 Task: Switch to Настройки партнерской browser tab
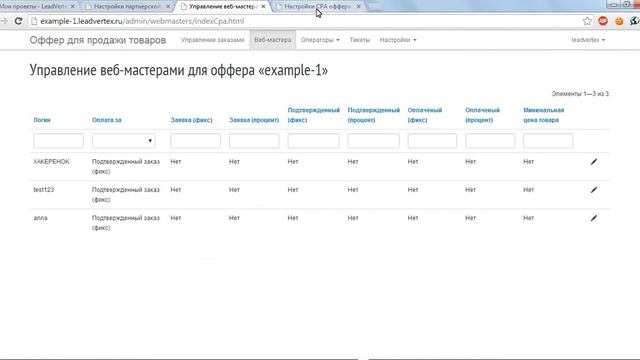coord(127,7)
